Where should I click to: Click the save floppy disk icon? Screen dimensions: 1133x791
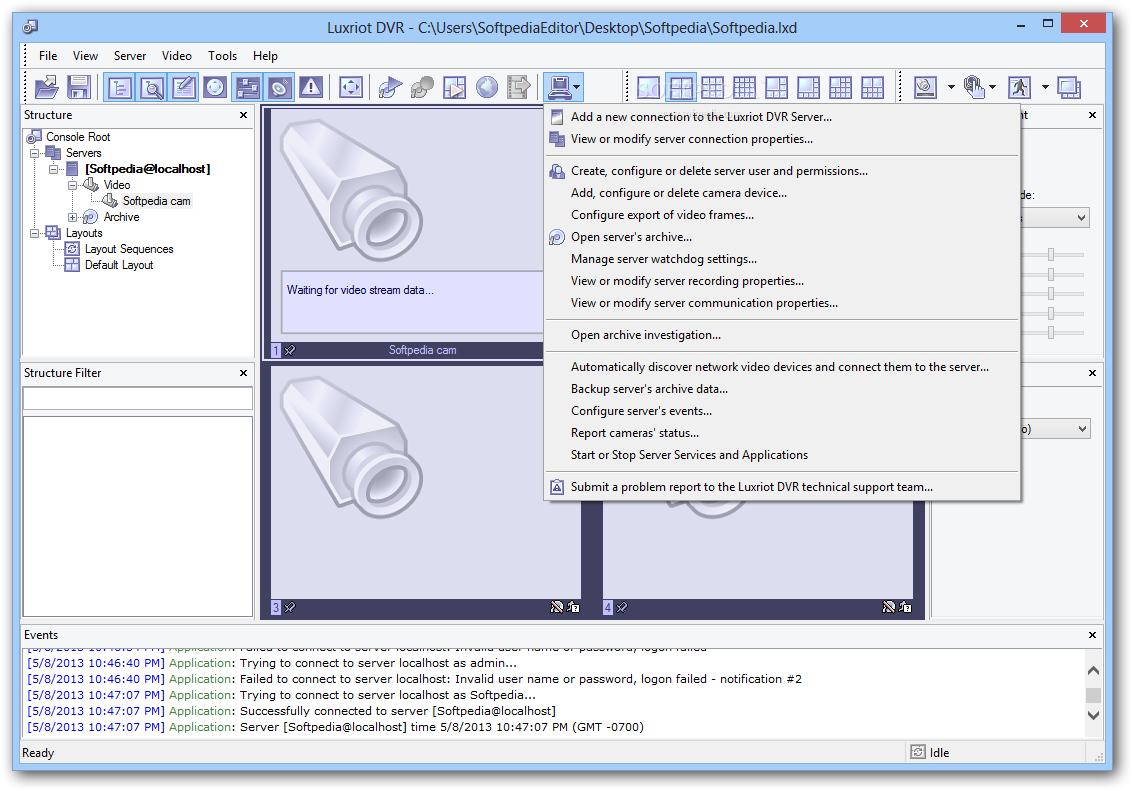pyautogui.click(x=79, y=87)
